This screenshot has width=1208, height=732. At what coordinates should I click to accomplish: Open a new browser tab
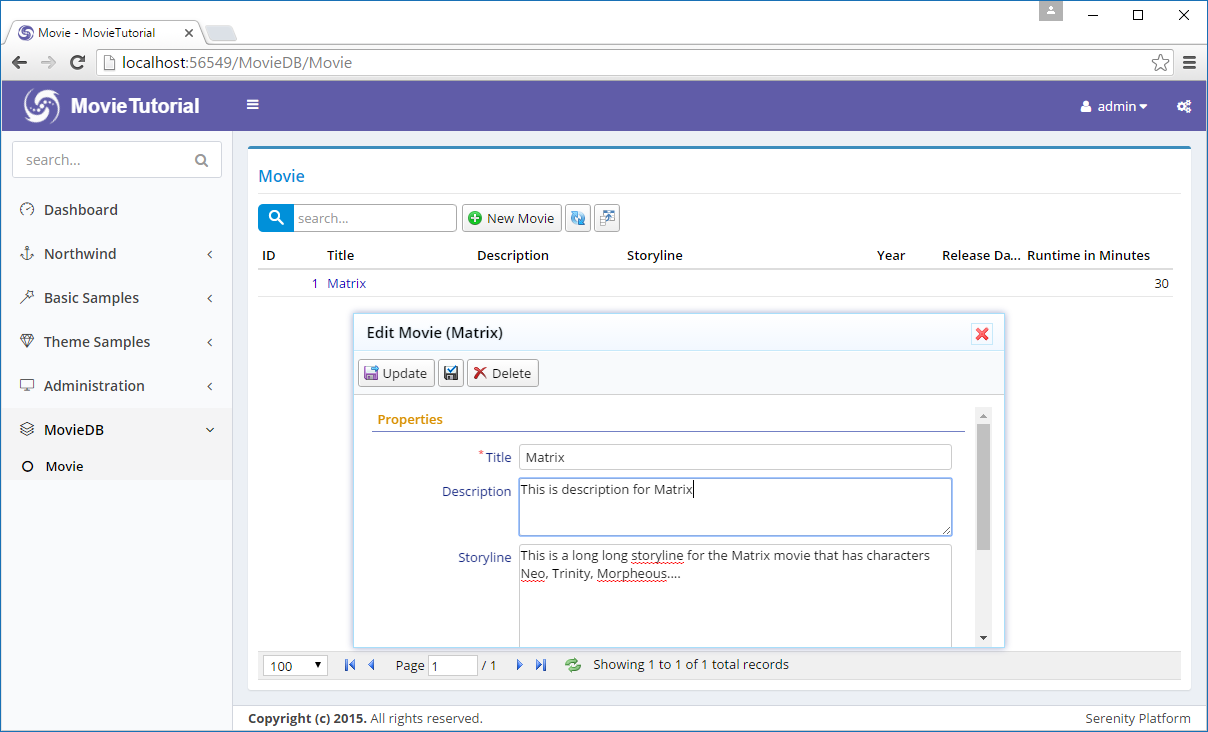tap(221, 34)
